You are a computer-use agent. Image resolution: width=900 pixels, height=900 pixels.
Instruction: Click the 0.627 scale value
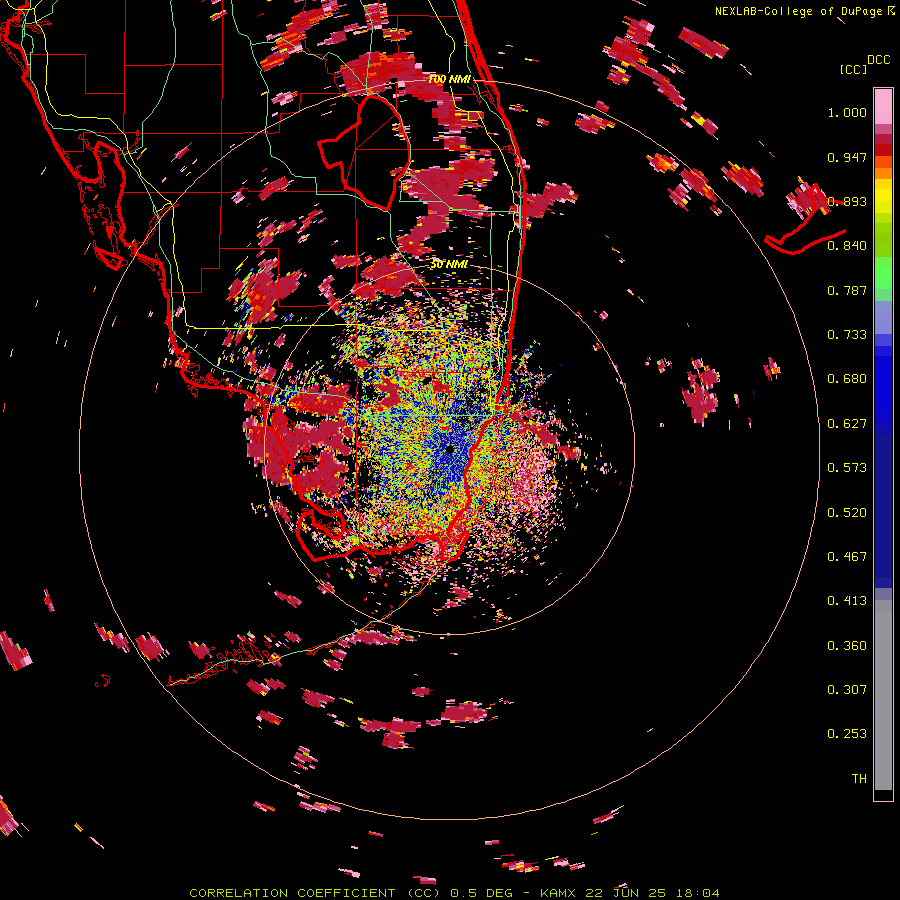(x=847, y=424)
